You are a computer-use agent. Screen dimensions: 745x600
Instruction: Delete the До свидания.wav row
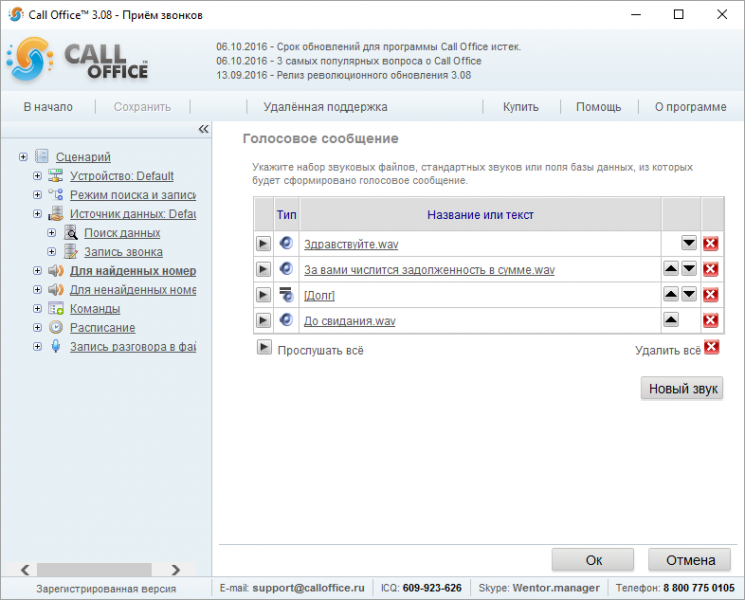[x=710, y=320]
